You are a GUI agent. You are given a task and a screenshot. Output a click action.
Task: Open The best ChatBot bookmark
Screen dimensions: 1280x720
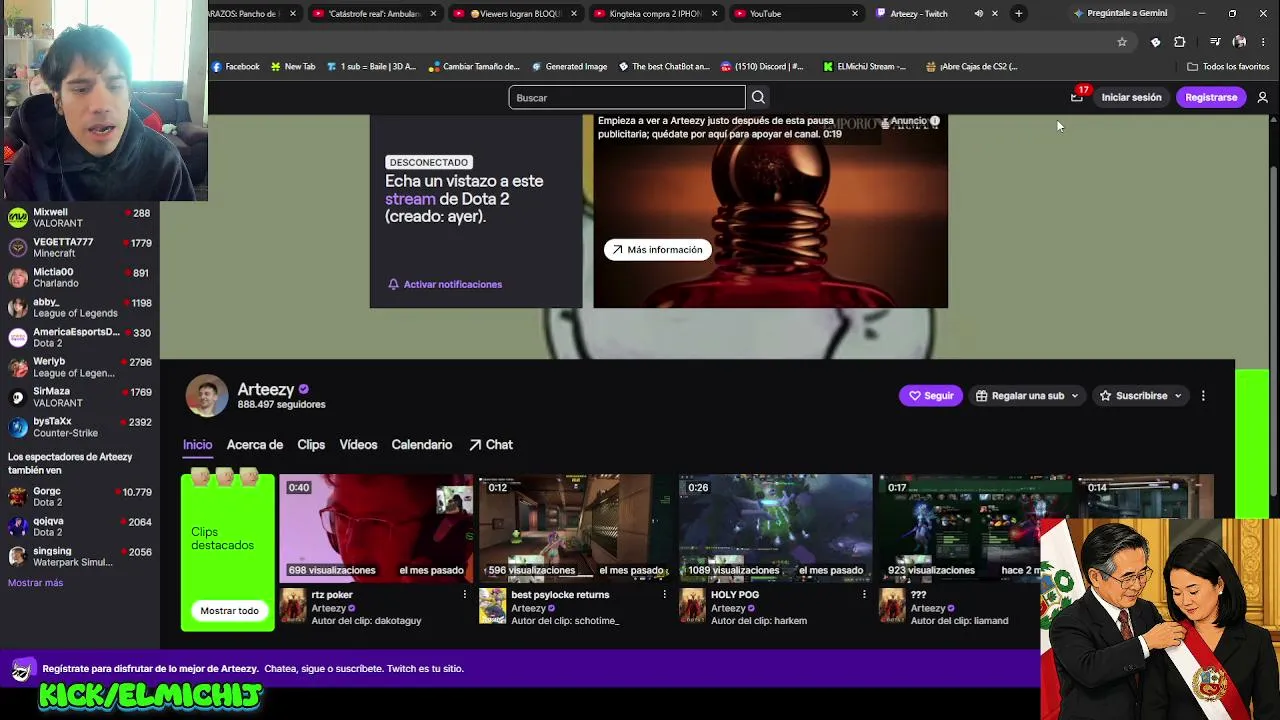664,67
